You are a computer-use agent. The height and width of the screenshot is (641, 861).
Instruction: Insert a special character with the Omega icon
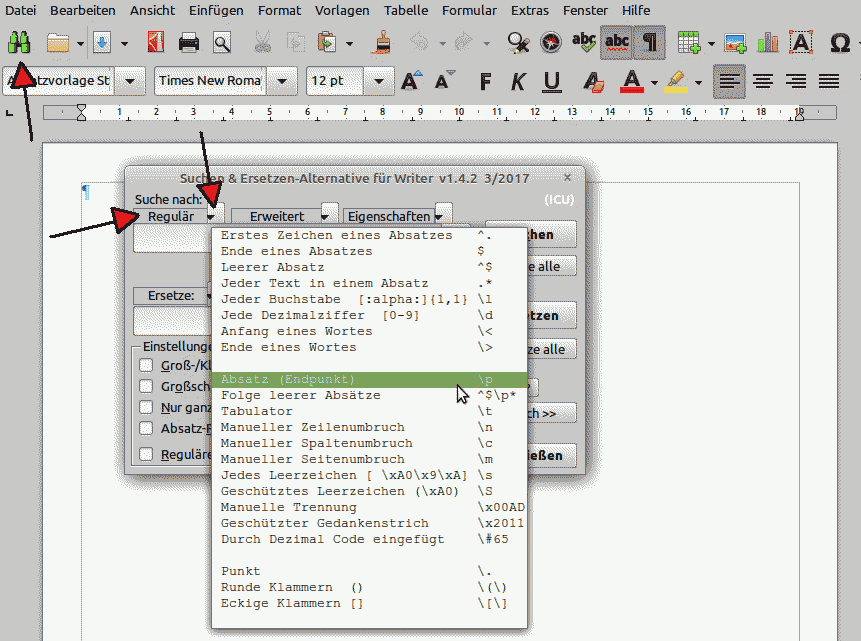839,43
